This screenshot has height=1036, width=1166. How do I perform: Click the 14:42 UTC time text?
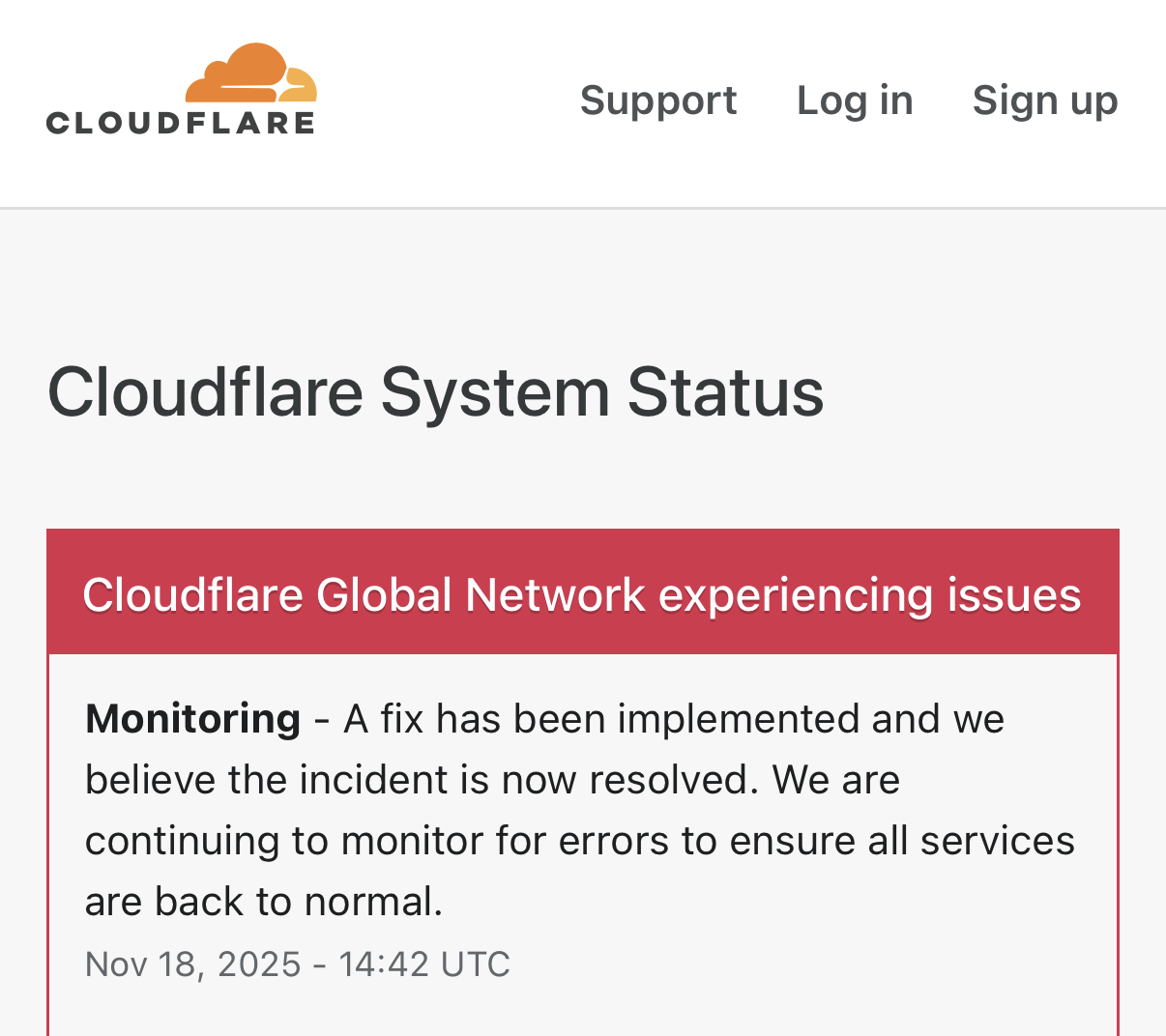click(x=424, y=964)
